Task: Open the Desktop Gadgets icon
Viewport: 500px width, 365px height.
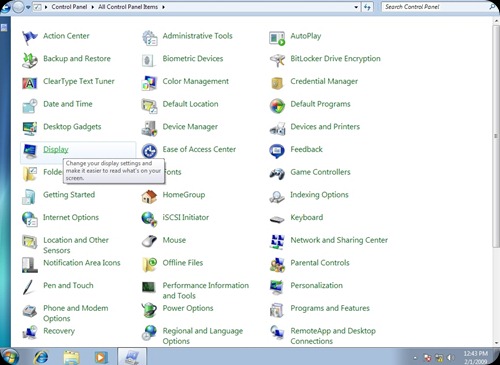Action: (x=30, y=128)
